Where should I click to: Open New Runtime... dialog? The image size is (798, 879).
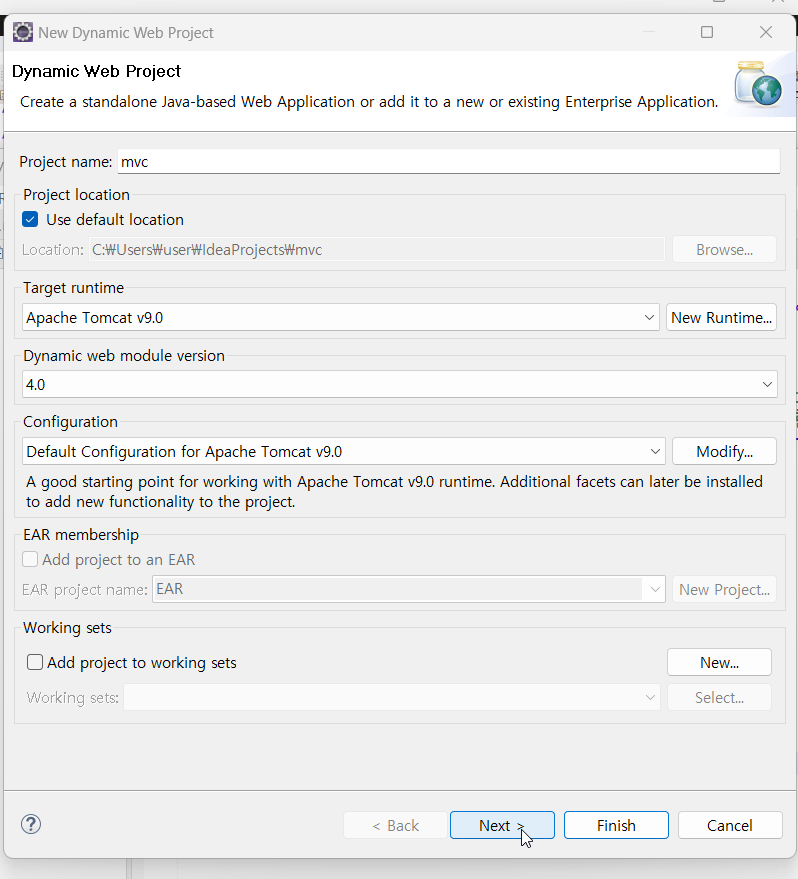721,317
